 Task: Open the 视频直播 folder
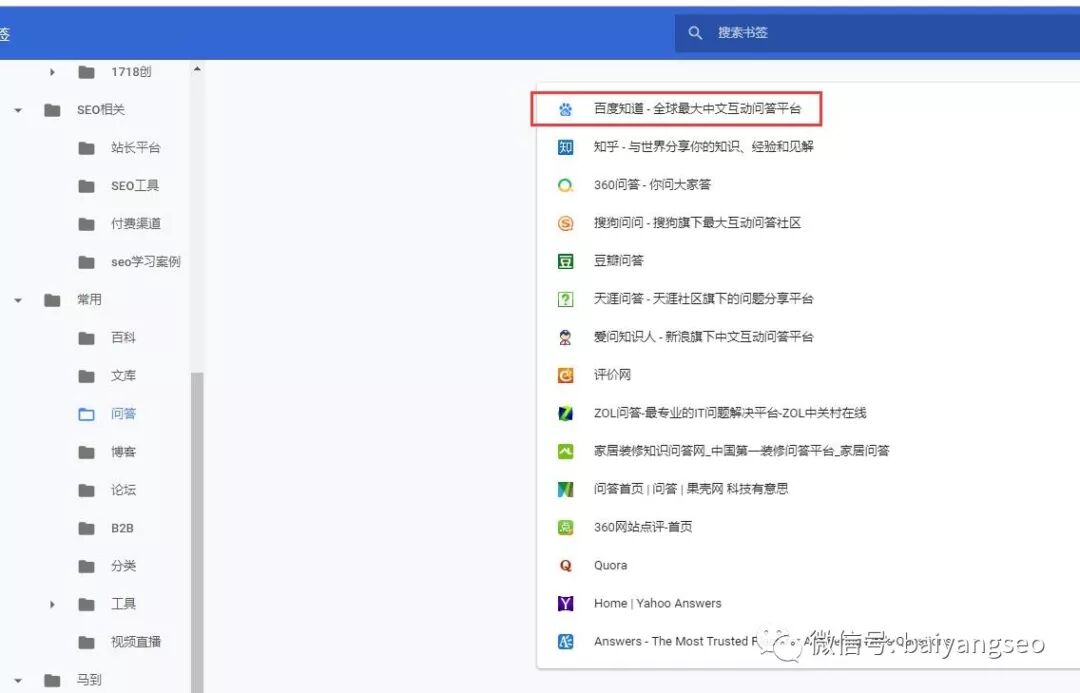point(136,642)
